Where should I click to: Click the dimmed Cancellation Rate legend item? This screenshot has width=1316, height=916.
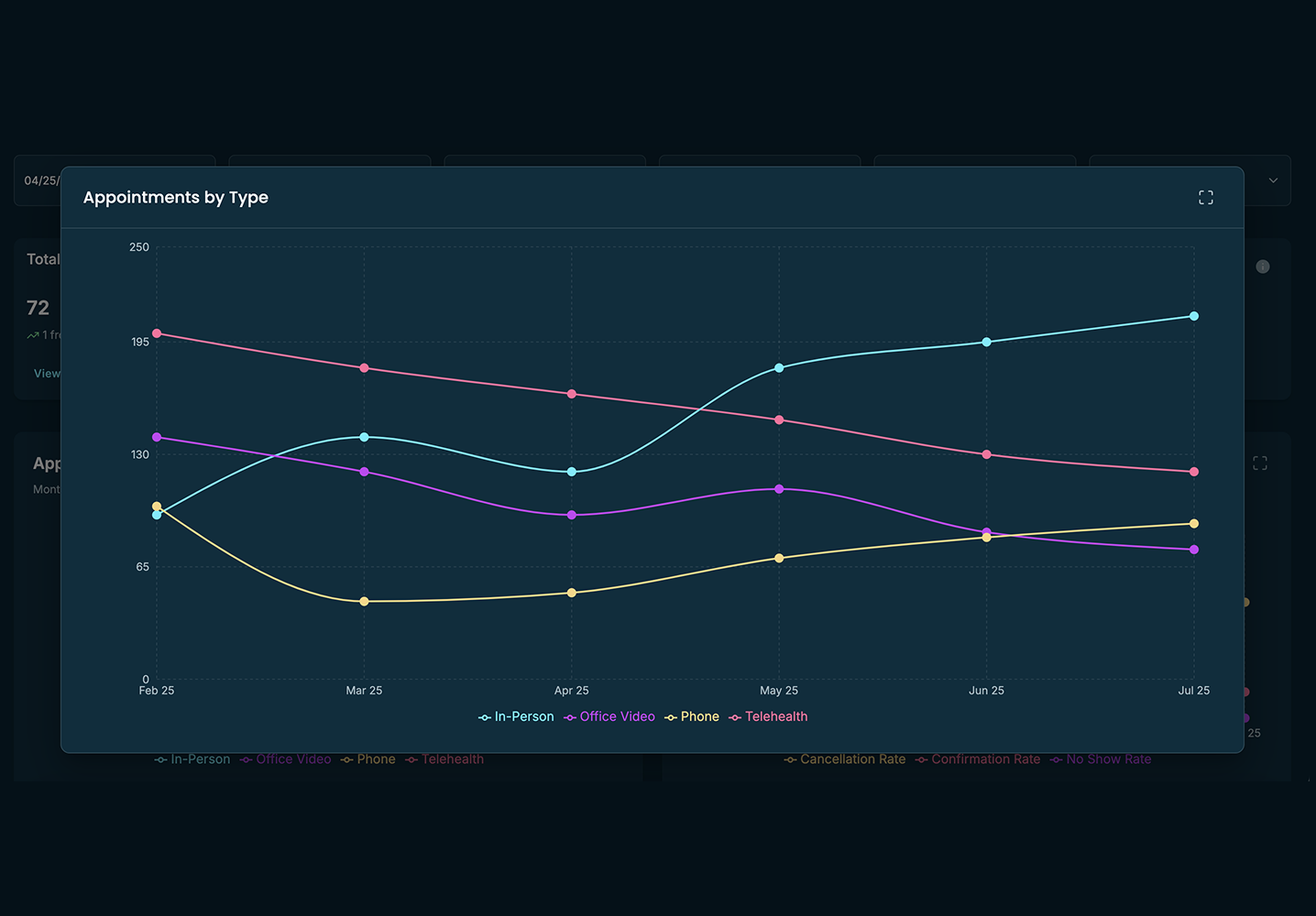844,759
